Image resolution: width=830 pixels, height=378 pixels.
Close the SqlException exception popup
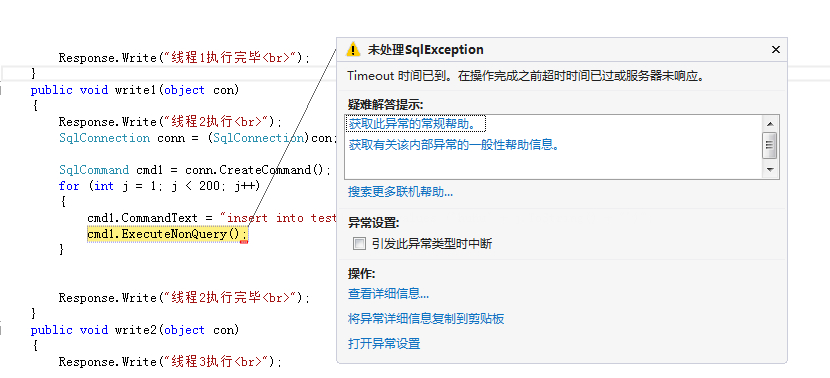pyautogui.click(x=775, y=50)
